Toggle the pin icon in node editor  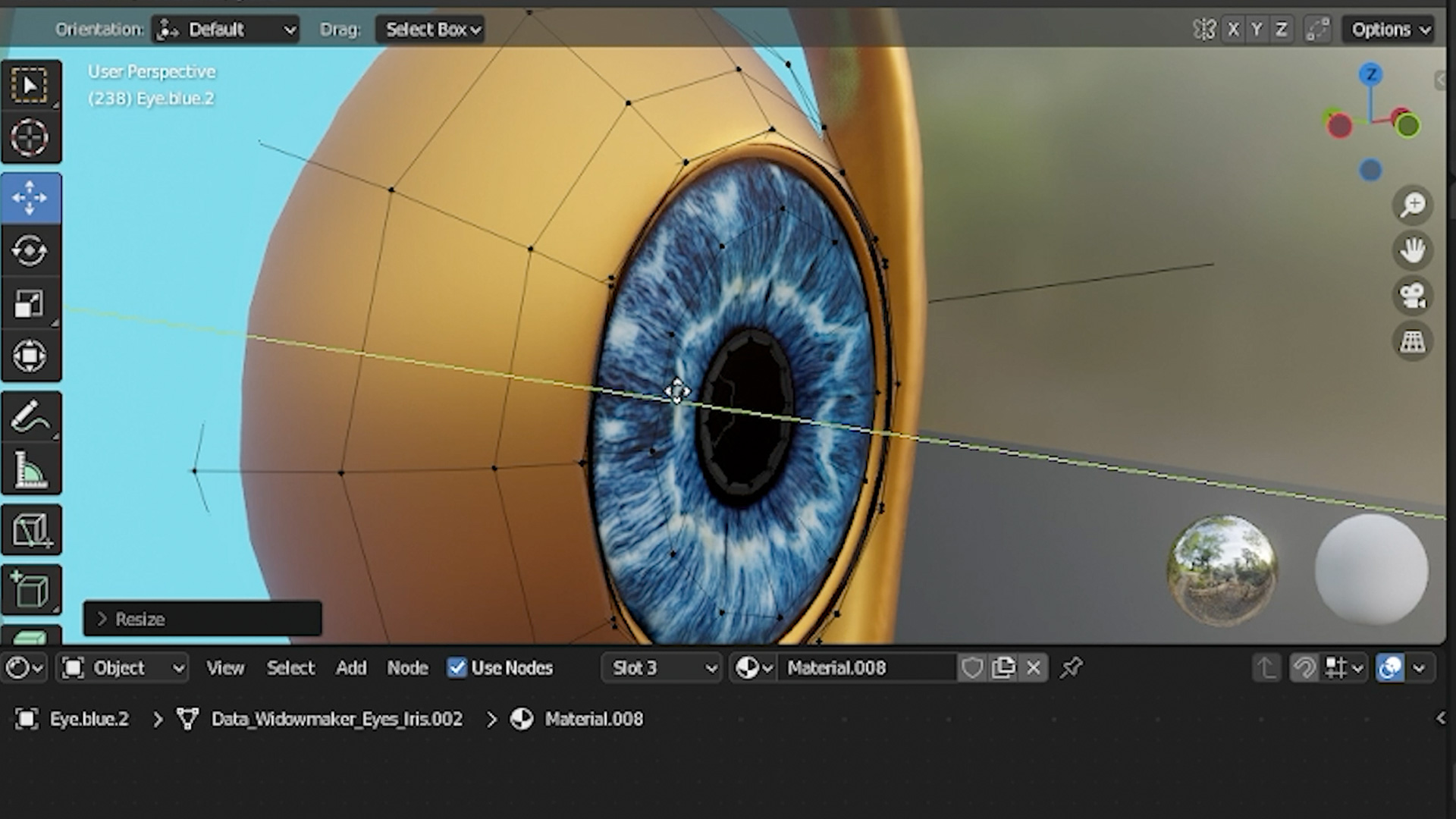[x=1072, y=668]
